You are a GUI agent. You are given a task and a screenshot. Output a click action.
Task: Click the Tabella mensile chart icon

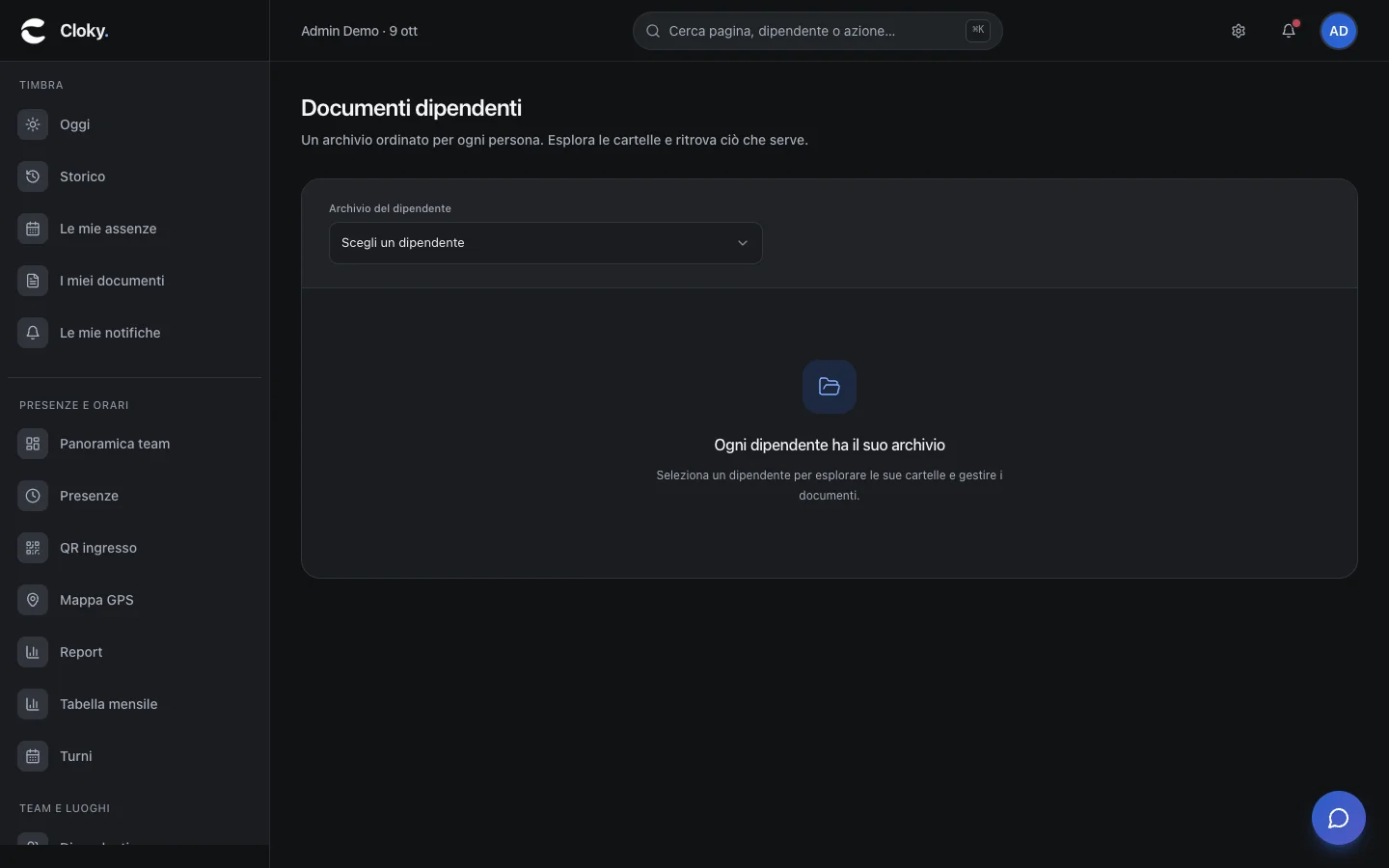click(x=33, y=704)
